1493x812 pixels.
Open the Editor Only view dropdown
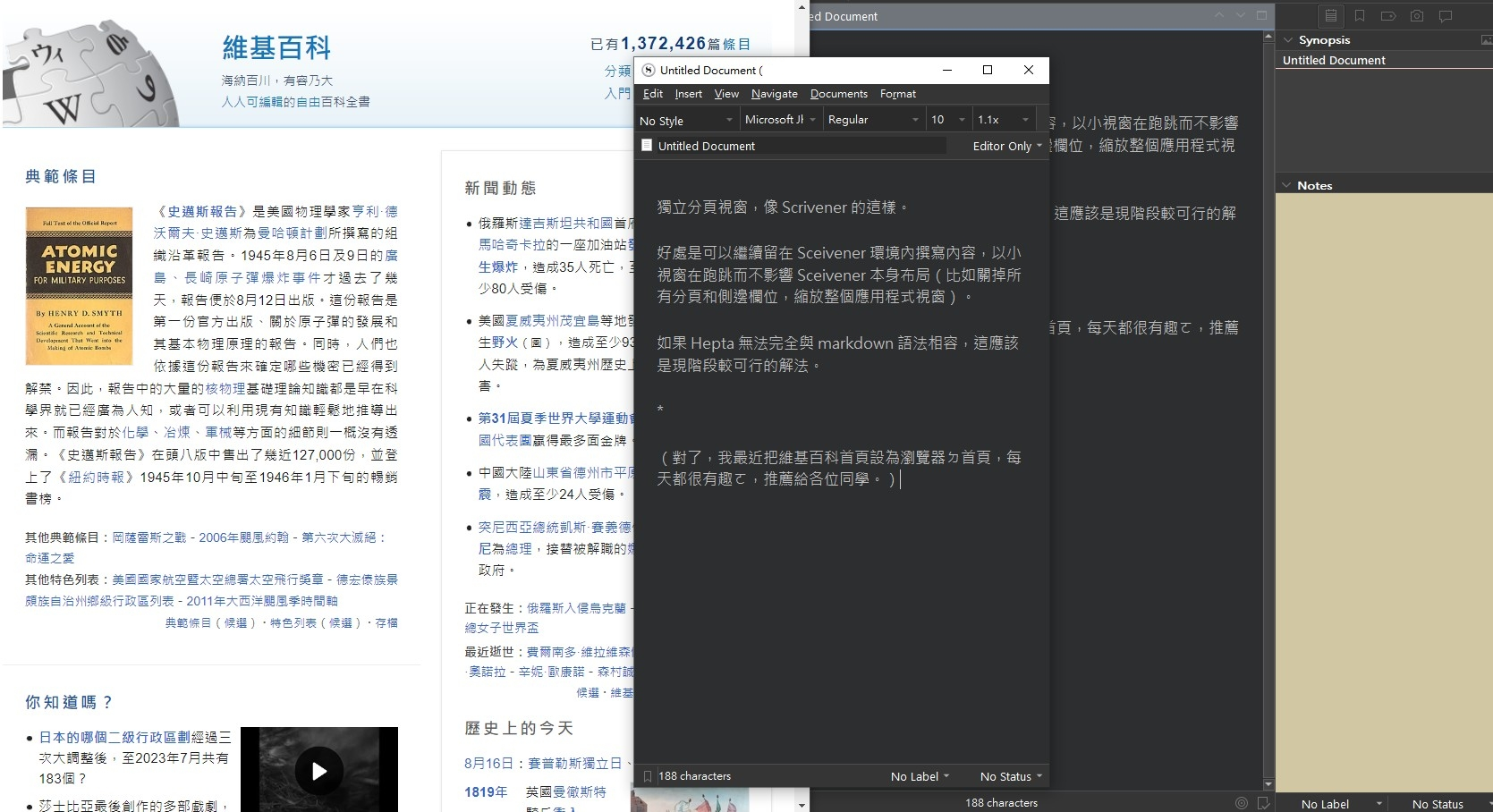point(1007,146)
